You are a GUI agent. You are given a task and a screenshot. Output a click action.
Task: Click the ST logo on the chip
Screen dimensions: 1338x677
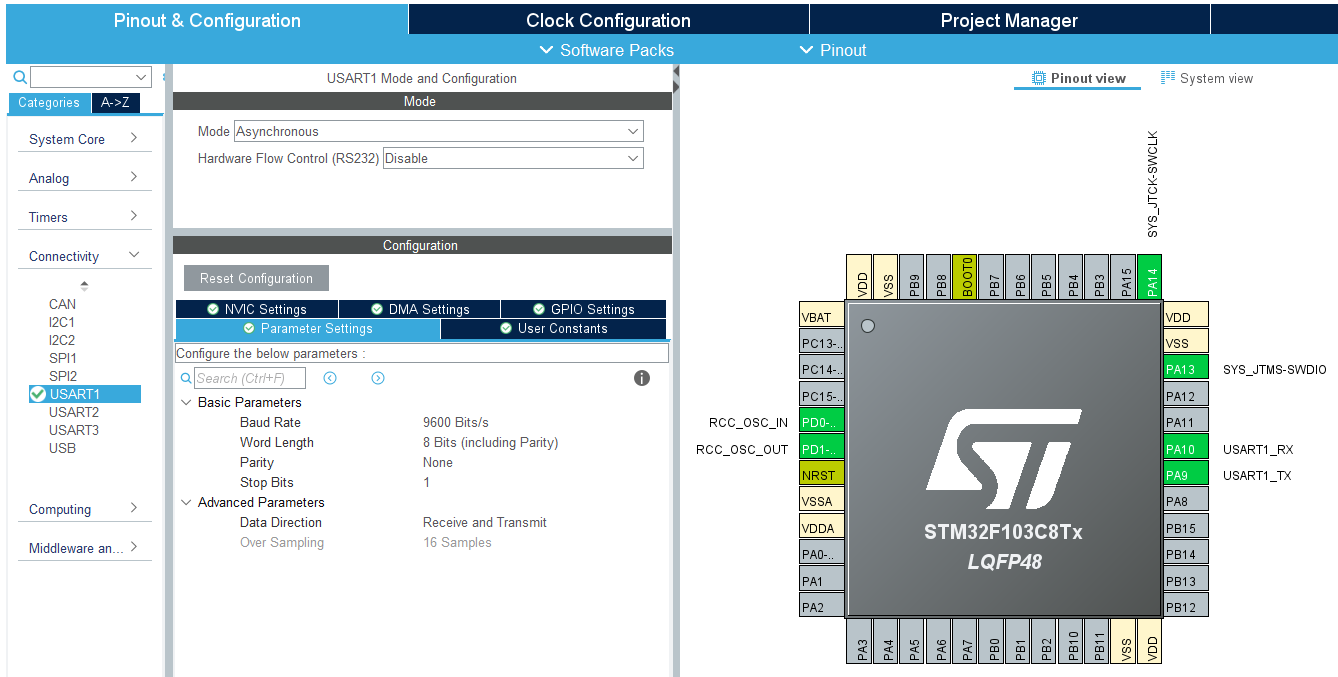click(1003, 459)
